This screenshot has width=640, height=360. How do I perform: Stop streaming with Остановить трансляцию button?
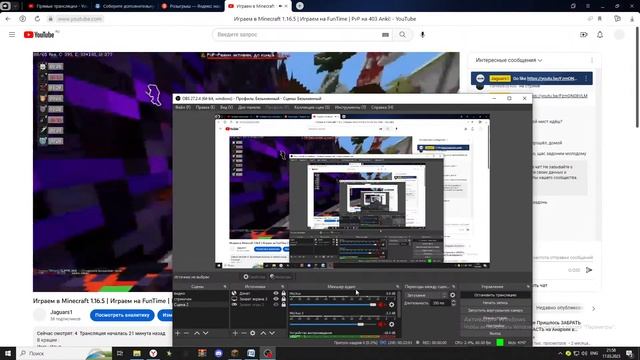click(x=496, y=295)
